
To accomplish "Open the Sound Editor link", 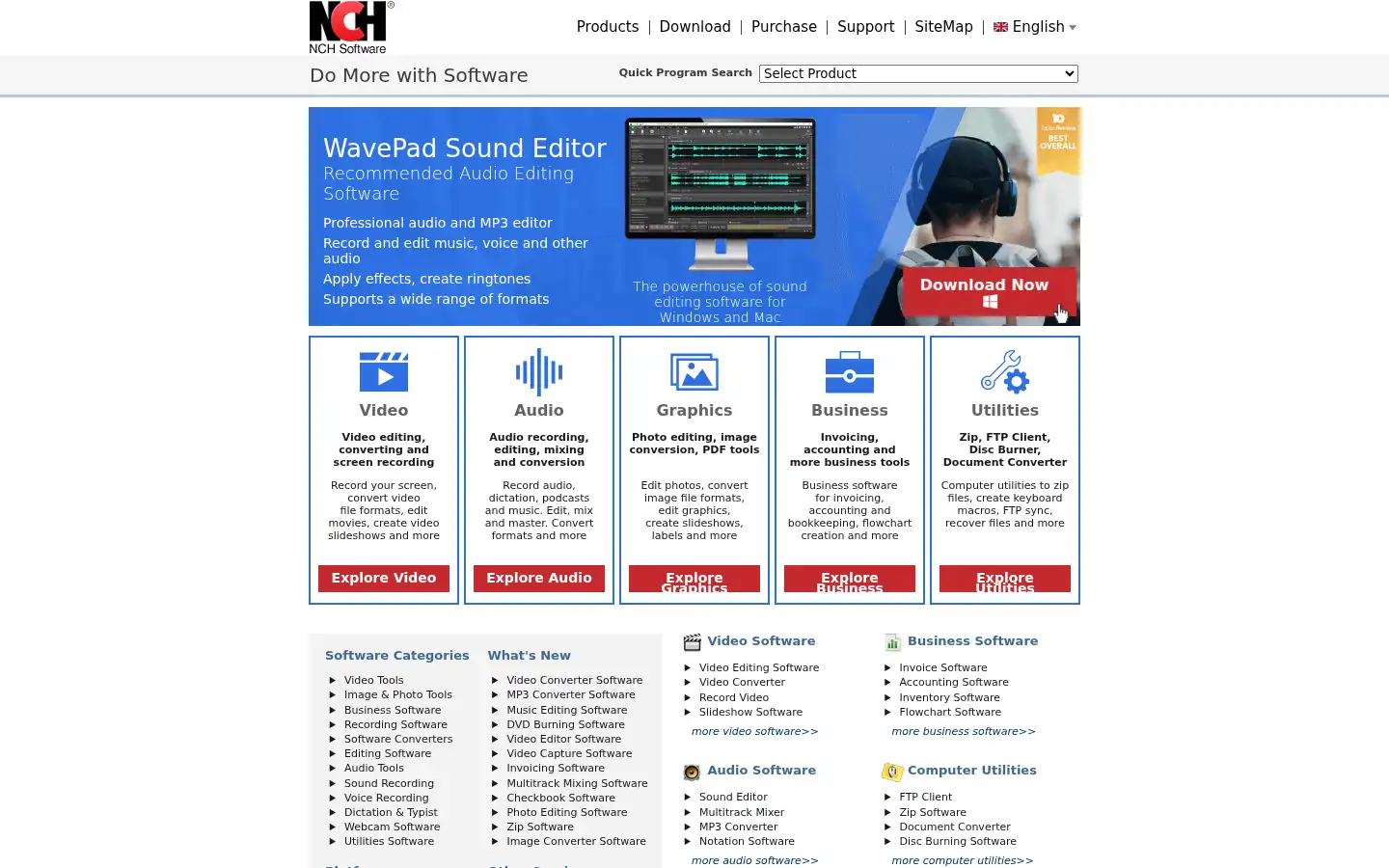I will tap(733, 798).
